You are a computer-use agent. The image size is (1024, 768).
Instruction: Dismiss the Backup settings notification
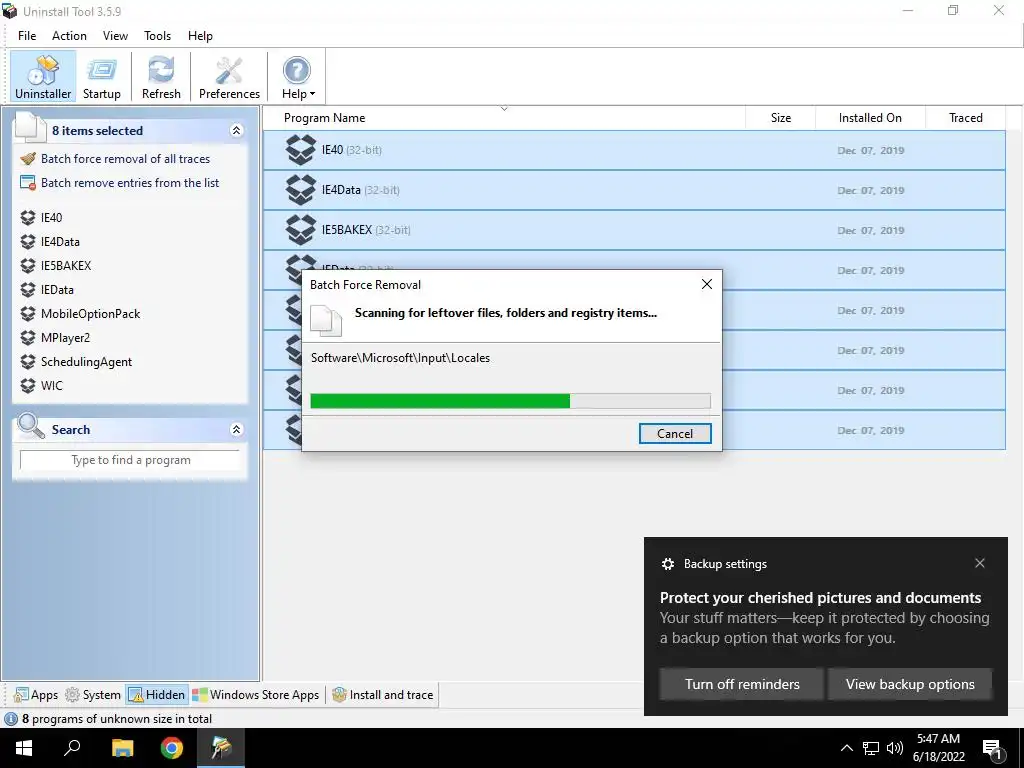[x=980, y=563]
